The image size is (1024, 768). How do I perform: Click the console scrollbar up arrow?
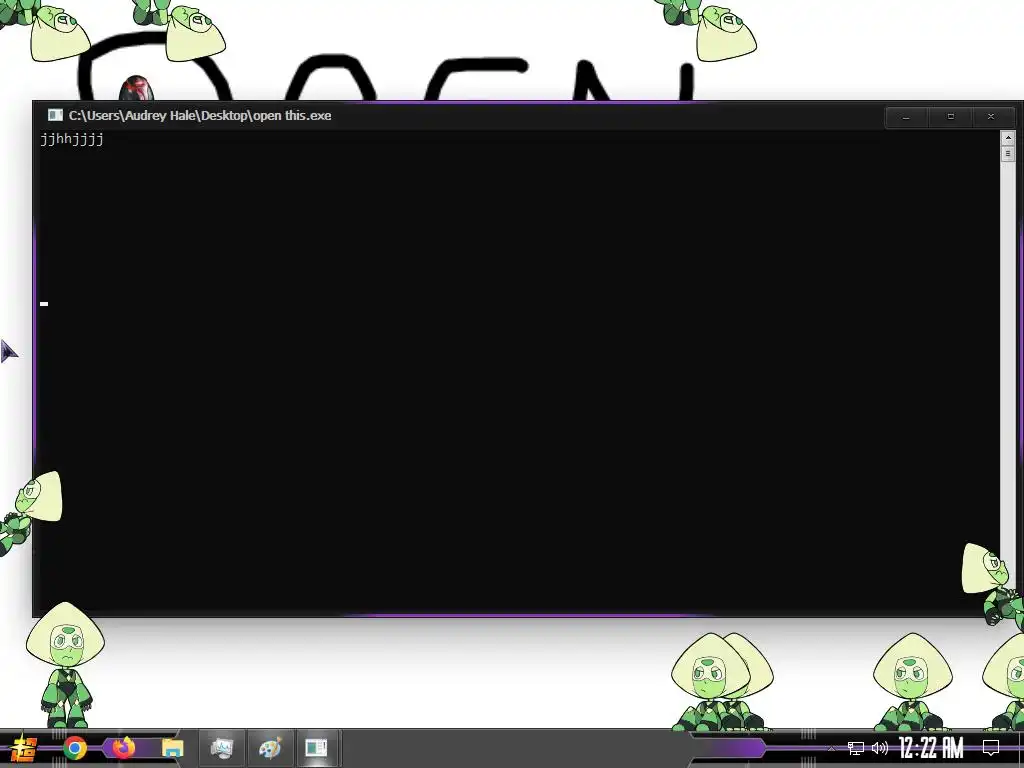click(x=1008, y=138)
